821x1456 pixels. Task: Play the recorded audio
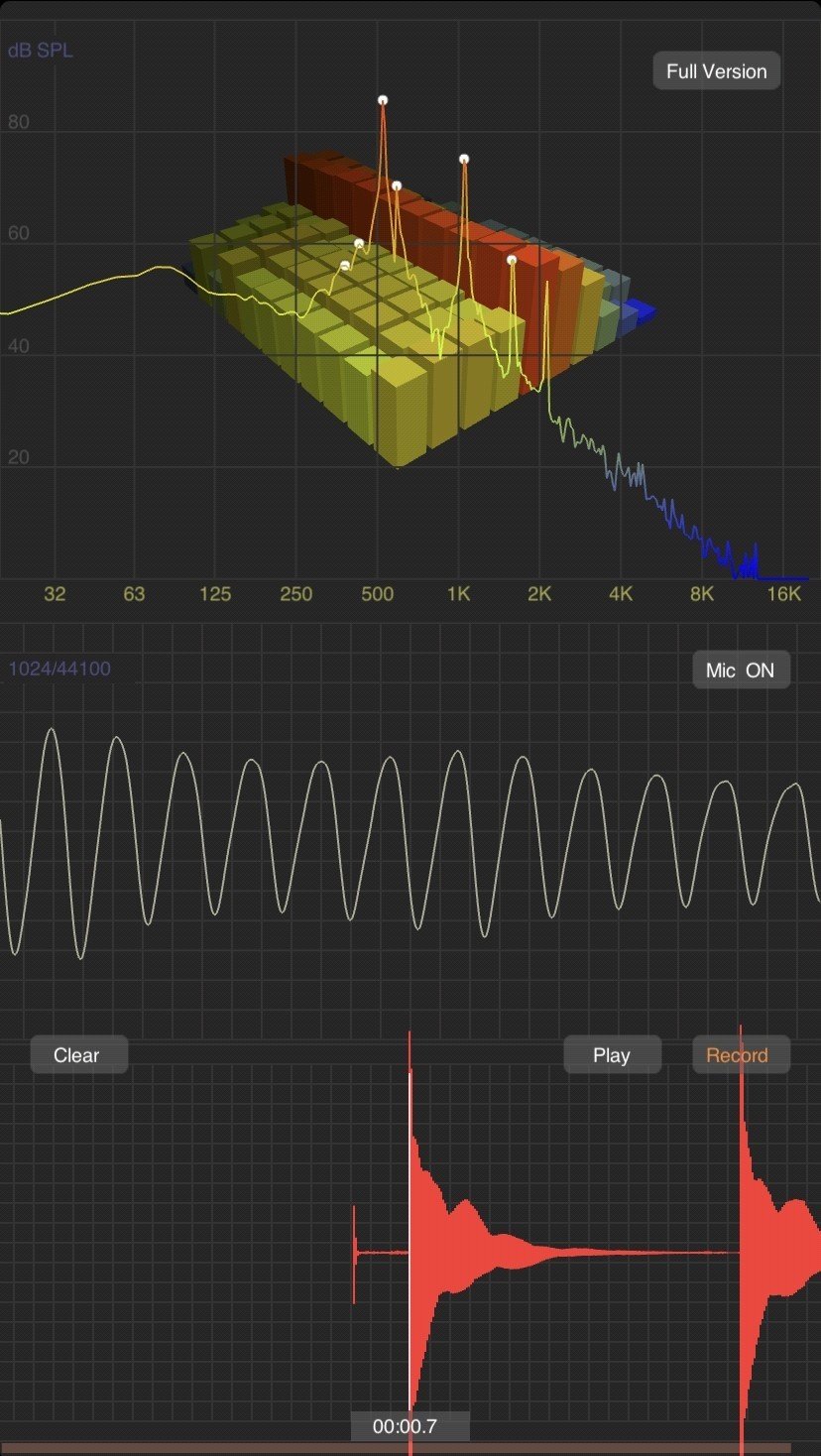click(612, 1055)
